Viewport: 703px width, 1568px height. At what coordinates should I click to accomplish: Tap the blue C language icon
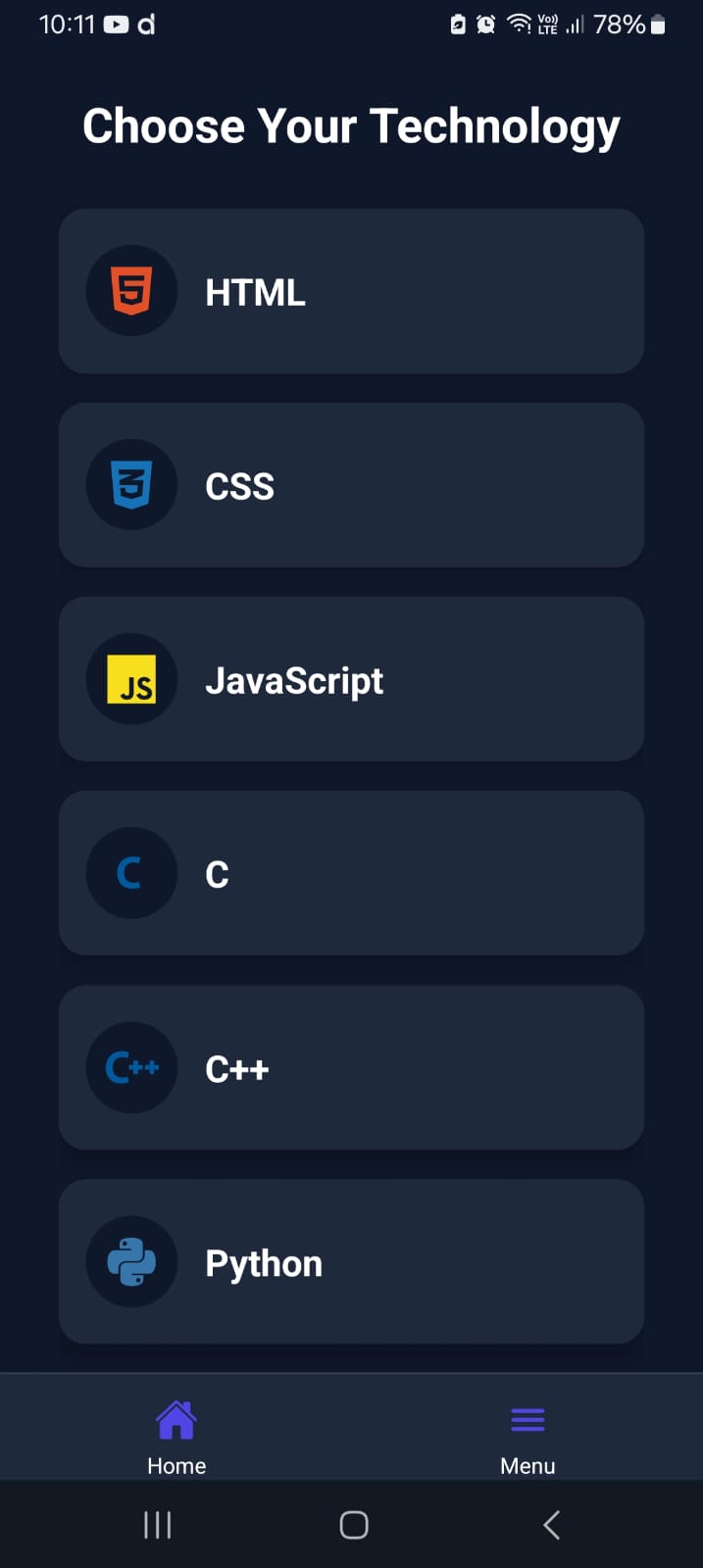(129, 873)
